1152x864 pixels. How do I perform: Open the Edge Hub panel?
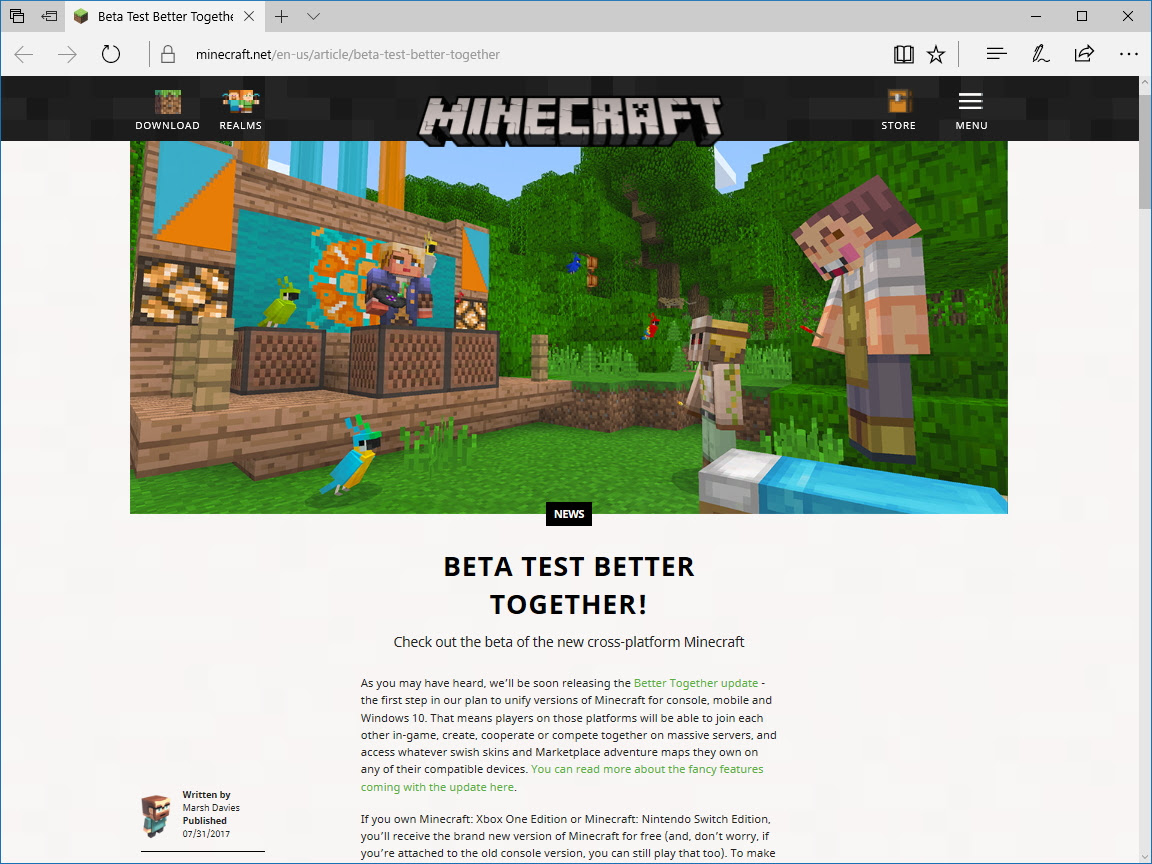coord(996,54)
